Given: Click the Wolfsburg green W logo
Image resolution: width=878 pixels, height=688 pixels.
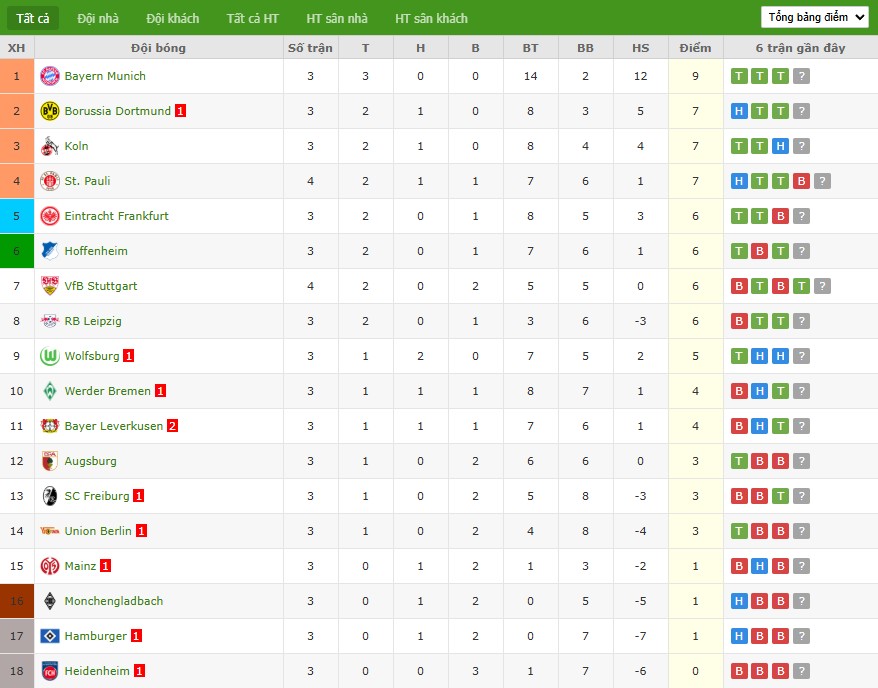Looking at the screenshot, I should (x=49, y=356).
